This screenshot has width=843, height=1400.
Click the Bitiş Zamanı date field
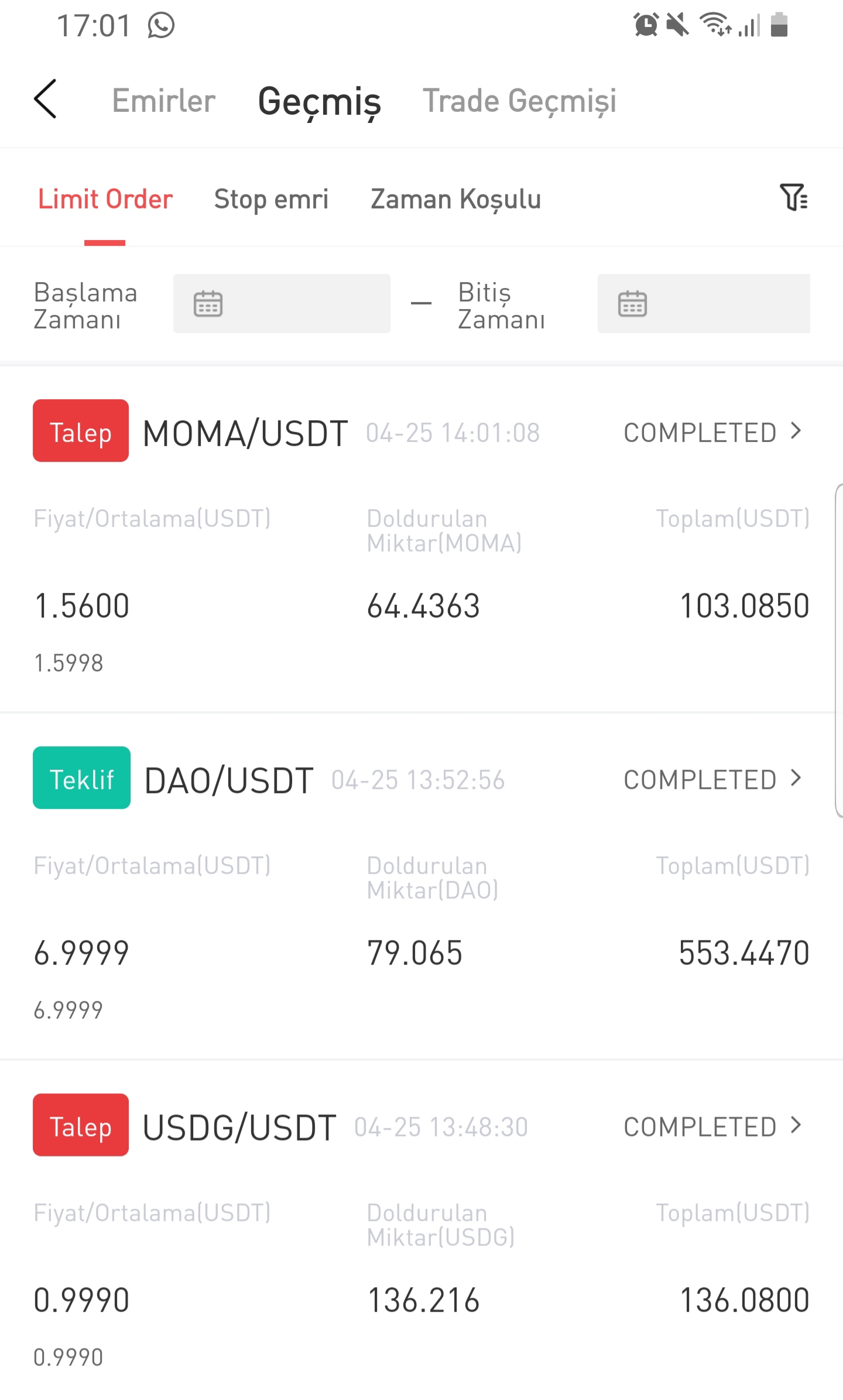(704, 304)
